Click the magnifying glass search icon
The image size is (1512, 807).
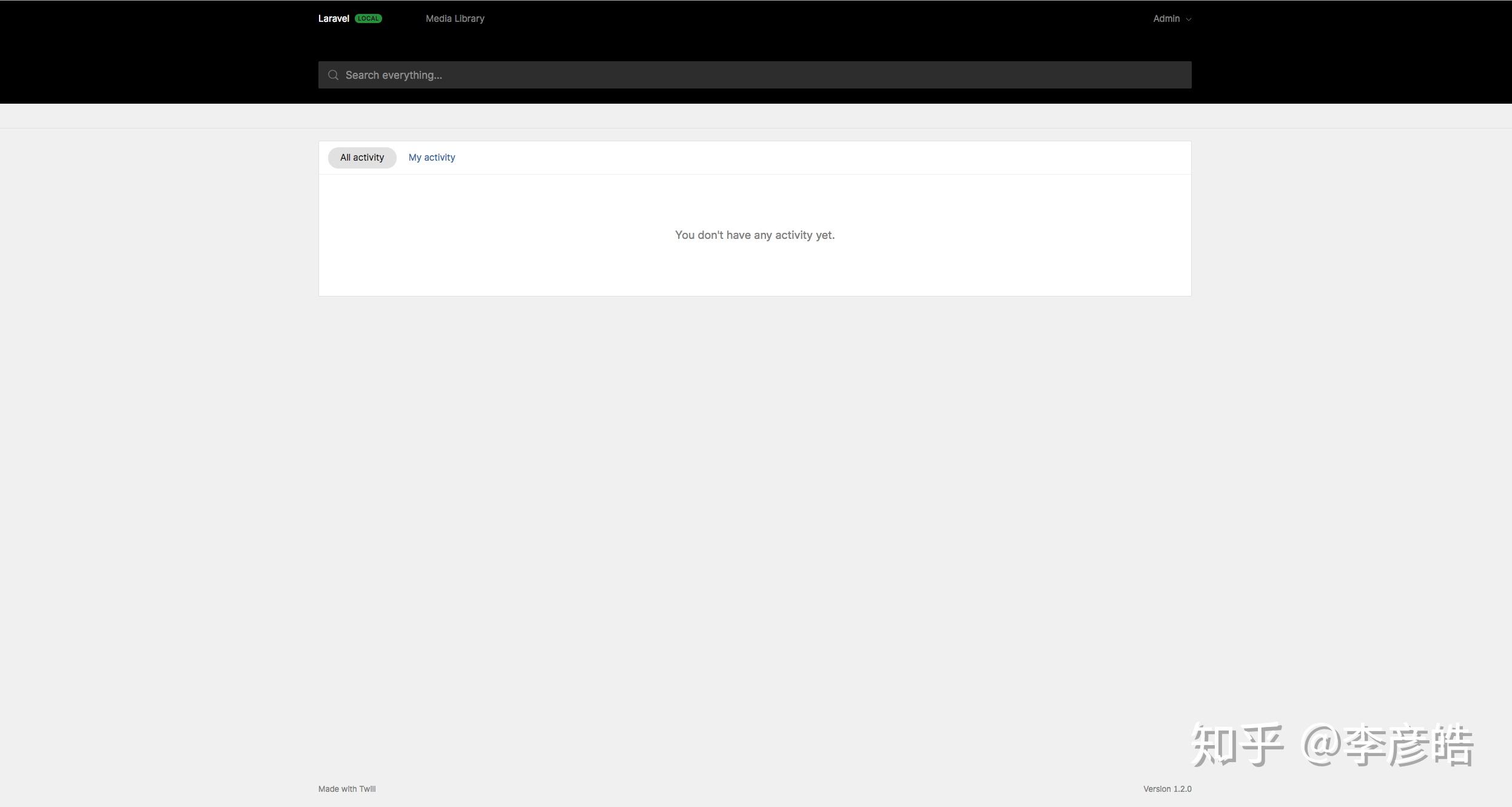333,75
